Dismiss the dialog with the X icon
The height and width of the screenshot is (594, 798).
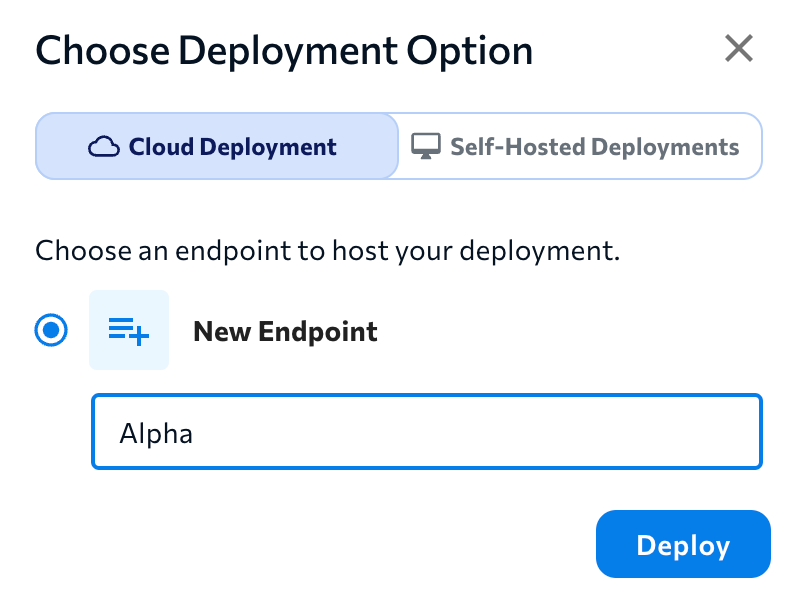(x=739, y=48)
